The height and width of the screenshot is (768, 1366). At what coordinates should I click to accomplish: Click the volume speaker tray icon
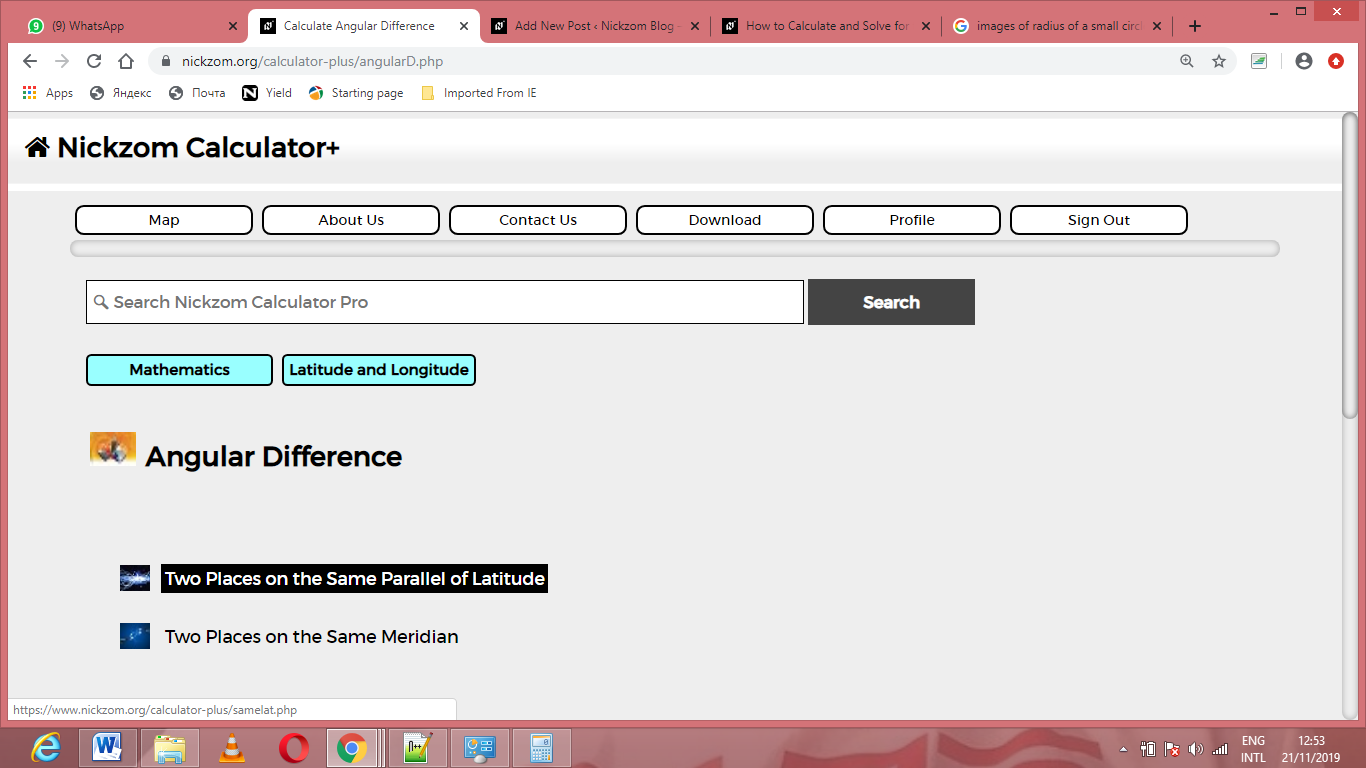pos(1196,749)
